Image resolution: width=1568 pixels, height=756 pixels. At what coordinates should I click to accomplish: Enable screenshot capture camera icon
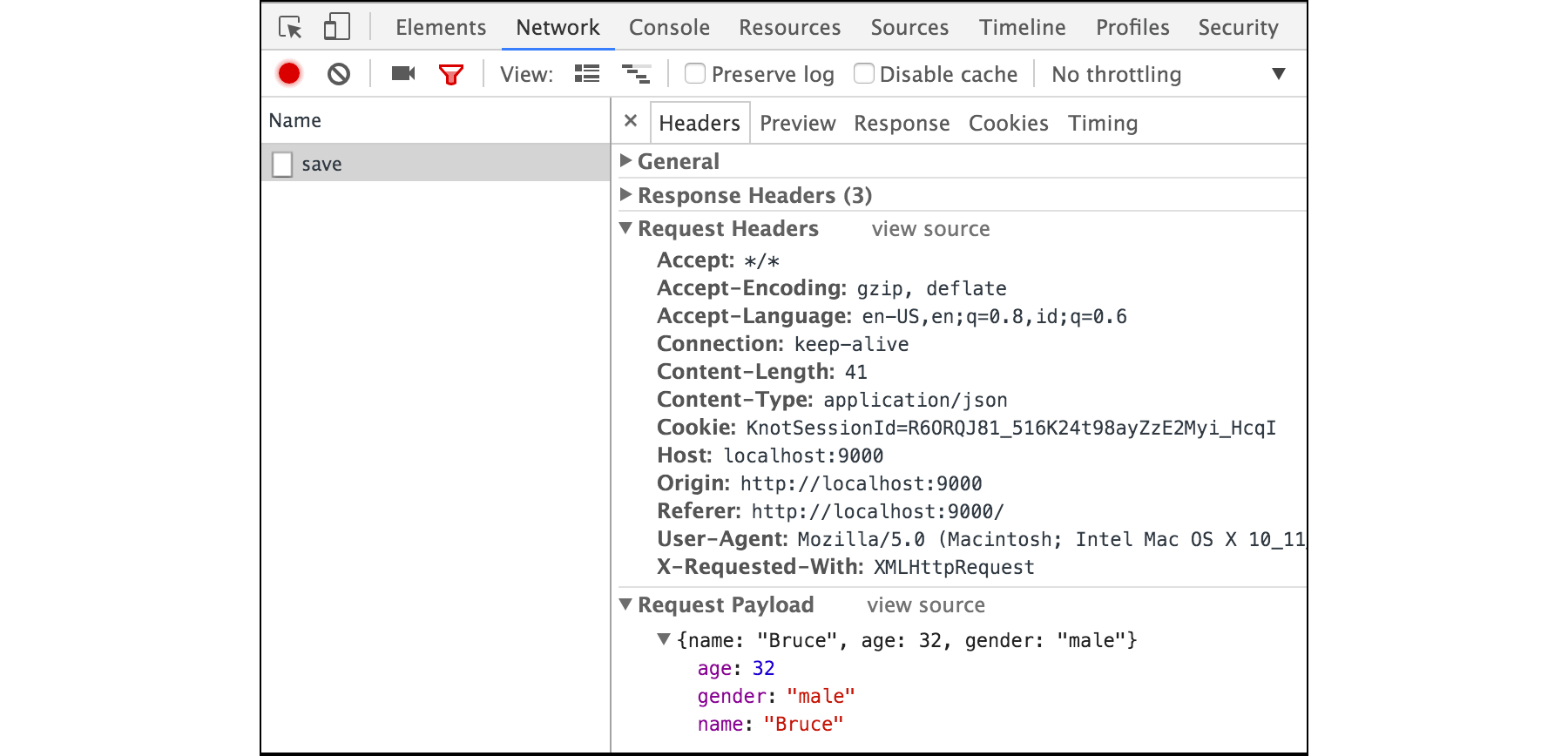pyautogui.click(x=403, y=73)
